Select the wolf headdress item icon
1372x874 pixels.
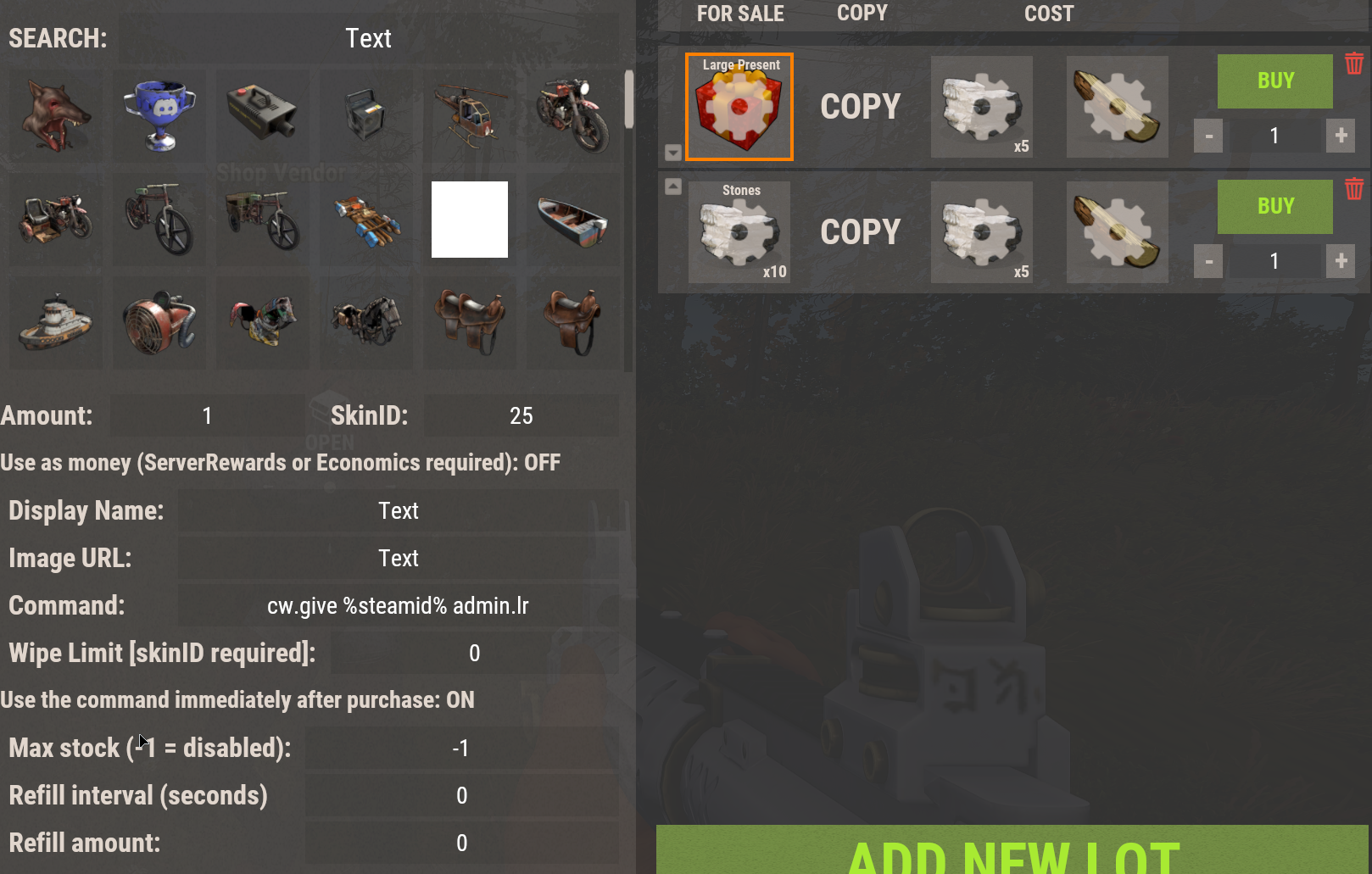click(x=56, y=116)
